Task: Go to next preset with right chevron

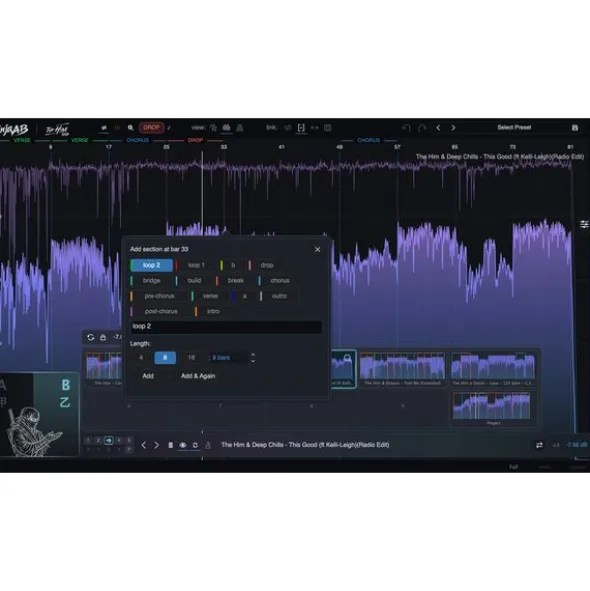Action: point(453,128)
